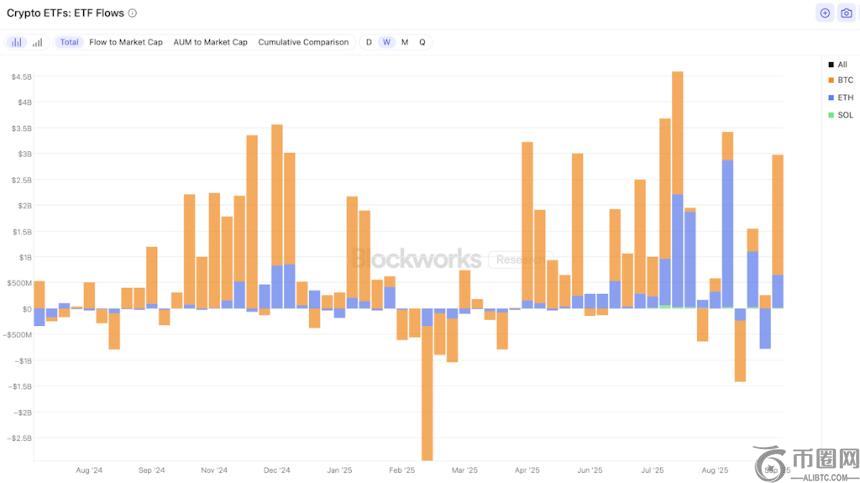The width and height of the screenshot is (860, 483).
Task: Switch to the ascending bars chart icon
Action: 38,42
